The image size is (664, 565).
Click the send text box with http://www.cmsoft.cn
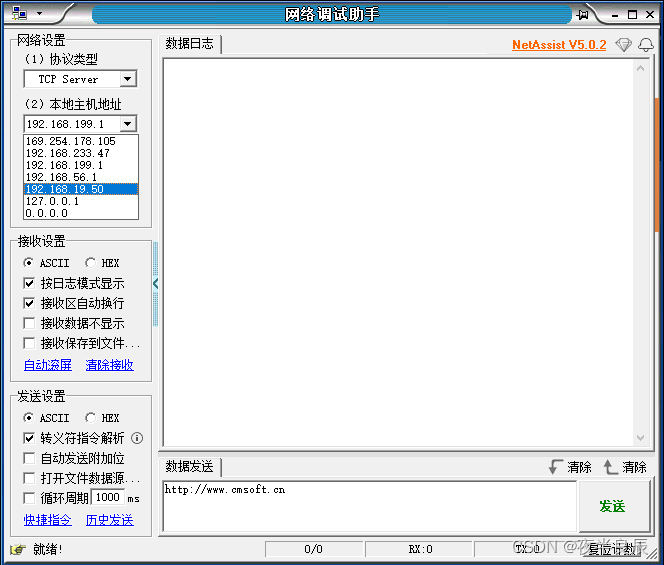click(369, 506)
